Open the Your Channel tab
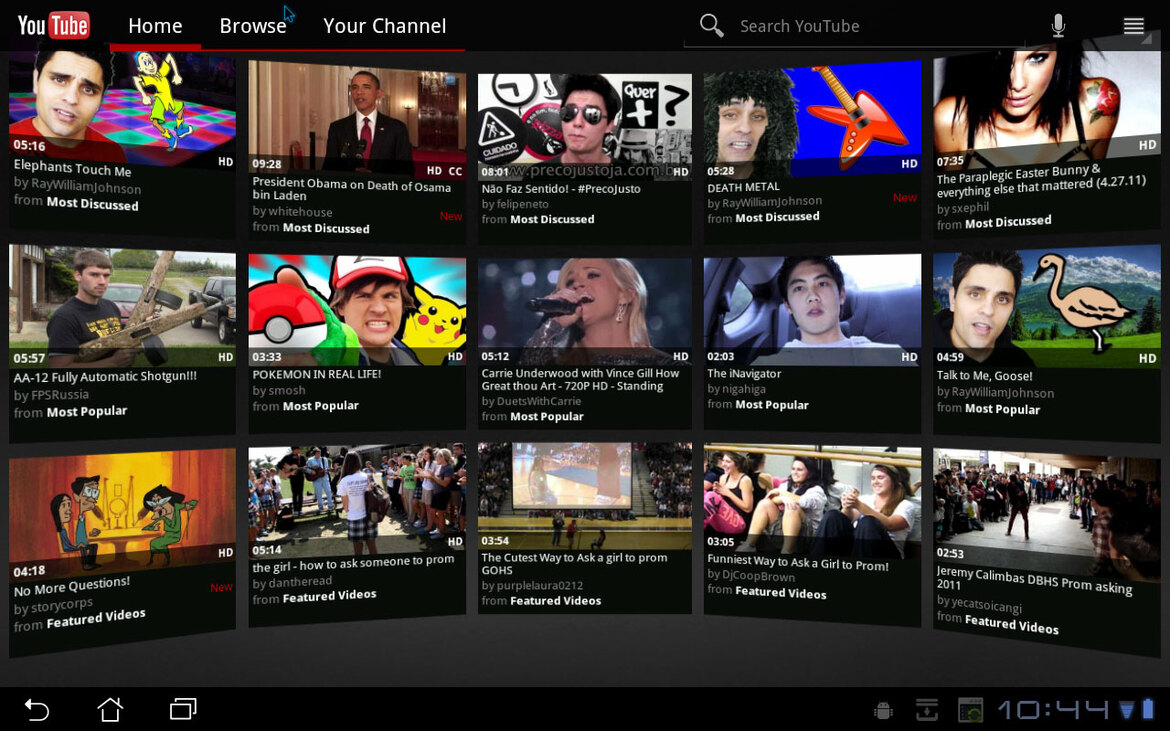 (384, 26)
